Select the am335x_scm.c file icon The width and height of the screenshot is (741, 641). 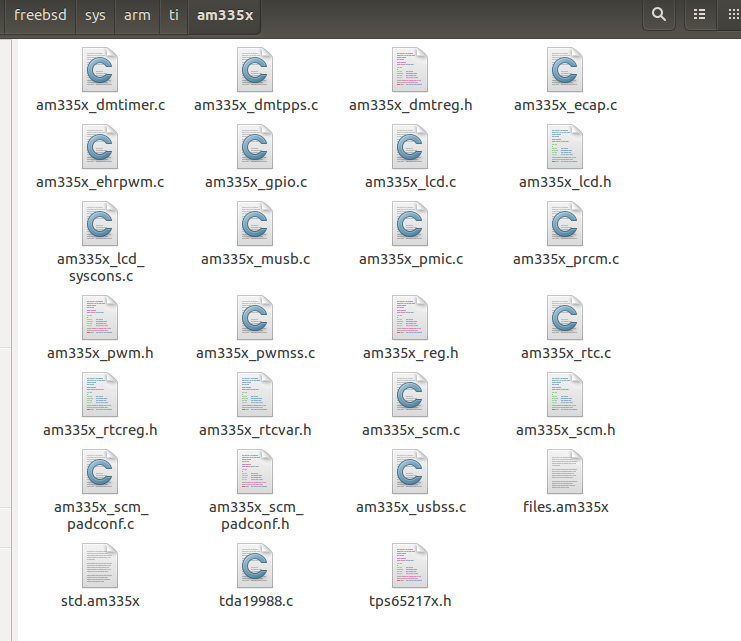[x=410, y=395]
